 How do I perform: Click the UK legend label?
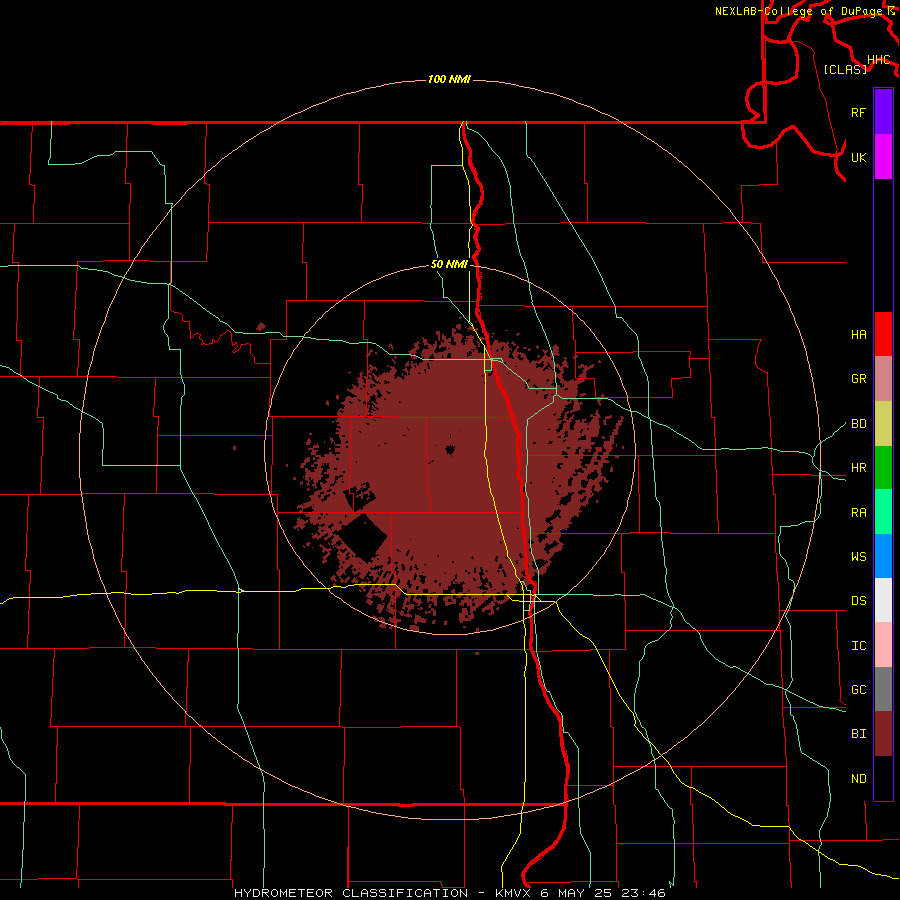point(858,157)
